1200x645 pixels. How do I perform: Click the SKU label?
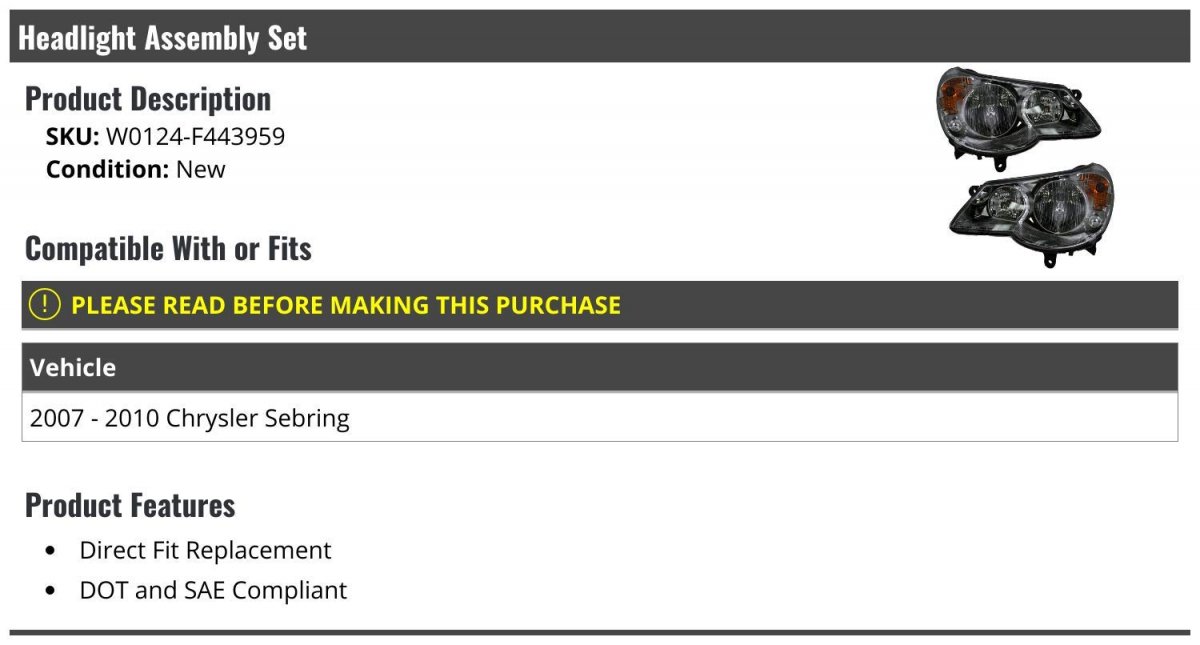pos(73,137)
